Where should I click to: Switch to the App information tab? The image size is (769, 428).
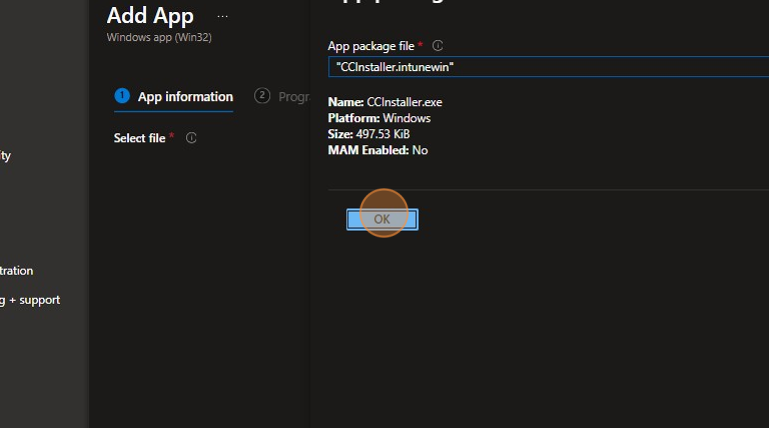coord(185,97)
